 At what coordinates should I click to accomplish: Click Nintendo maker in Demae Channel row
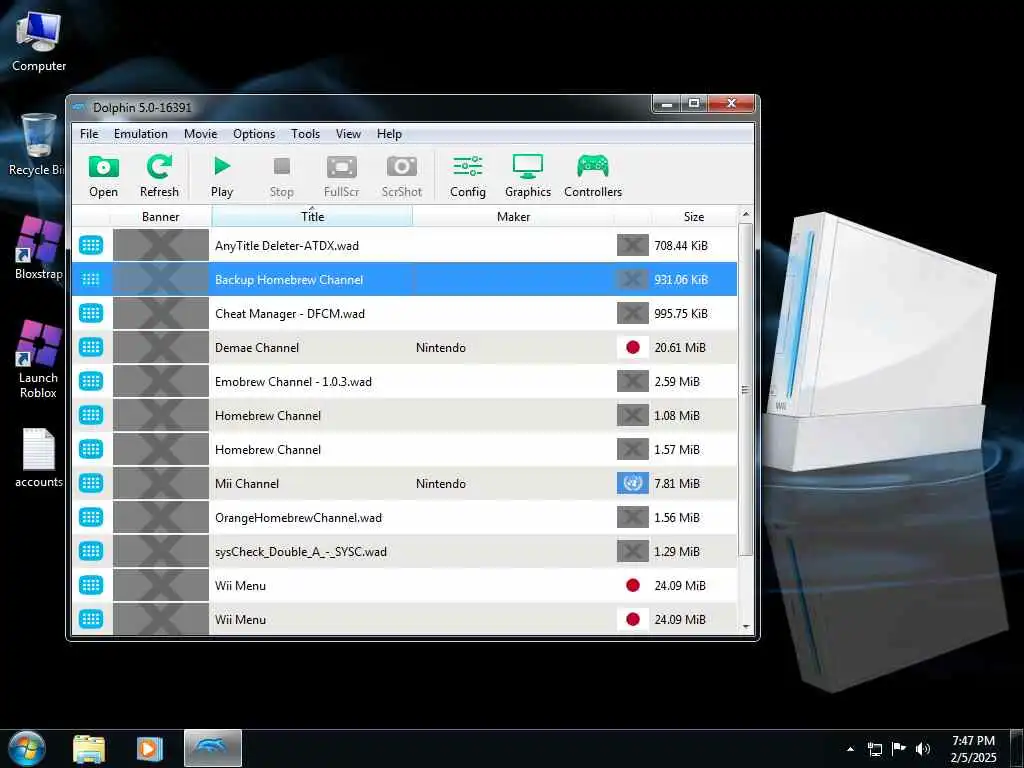[x=441, y=347]
